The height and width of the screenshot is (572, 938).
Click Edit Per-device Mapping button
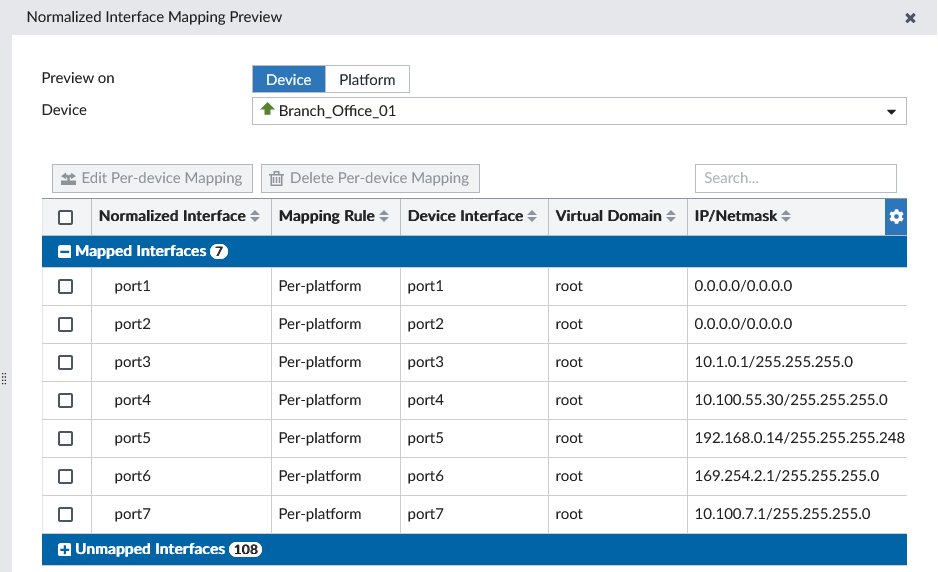(x=152, y=178)
